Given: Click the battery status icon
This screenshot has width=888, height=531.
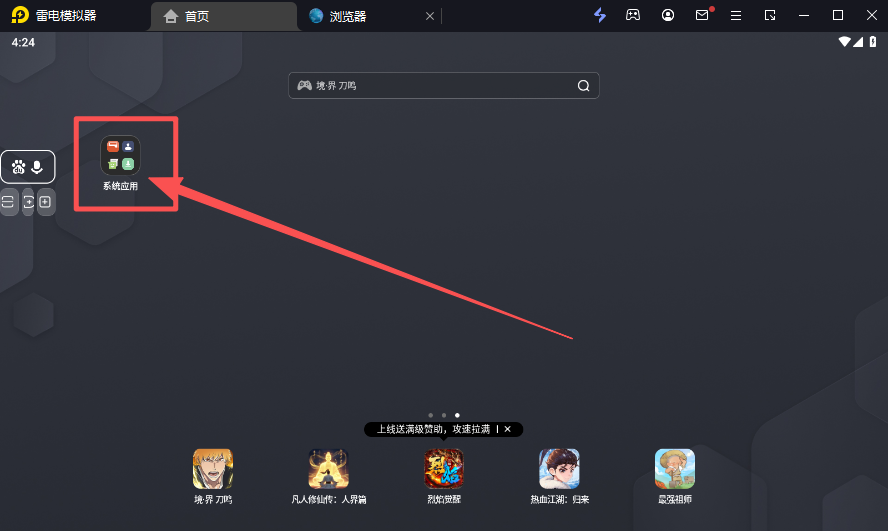Looking at the screenshot, I should (873, 42).
